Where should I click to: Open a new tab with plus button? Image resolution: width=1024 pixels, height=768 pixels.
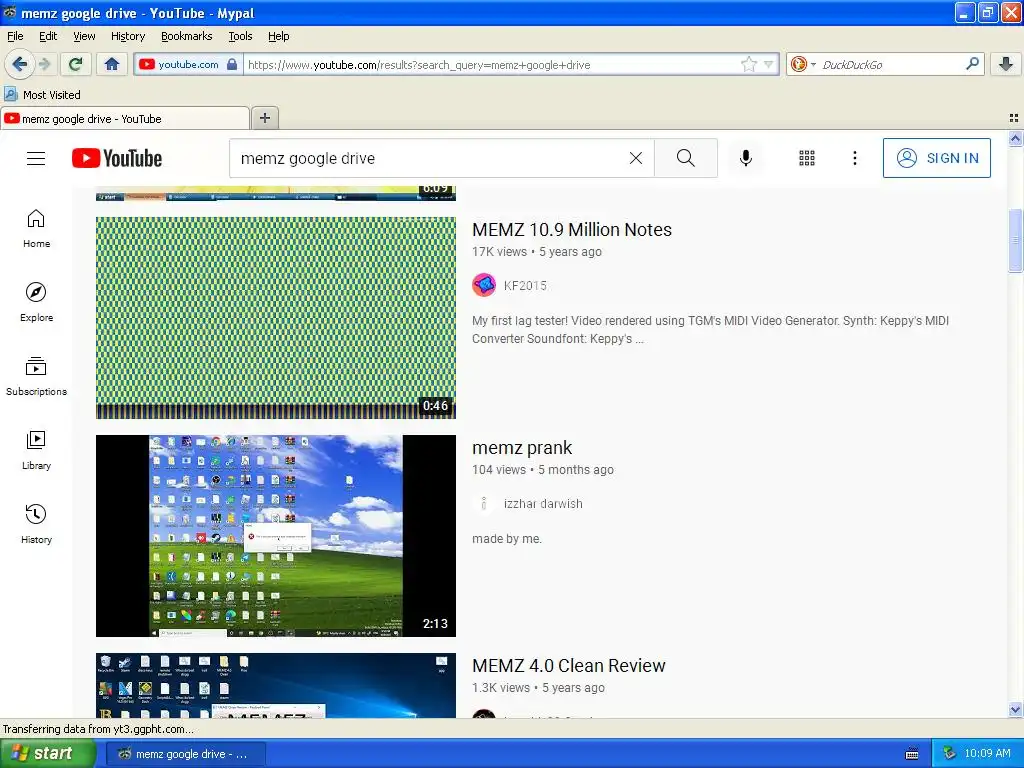264,118
